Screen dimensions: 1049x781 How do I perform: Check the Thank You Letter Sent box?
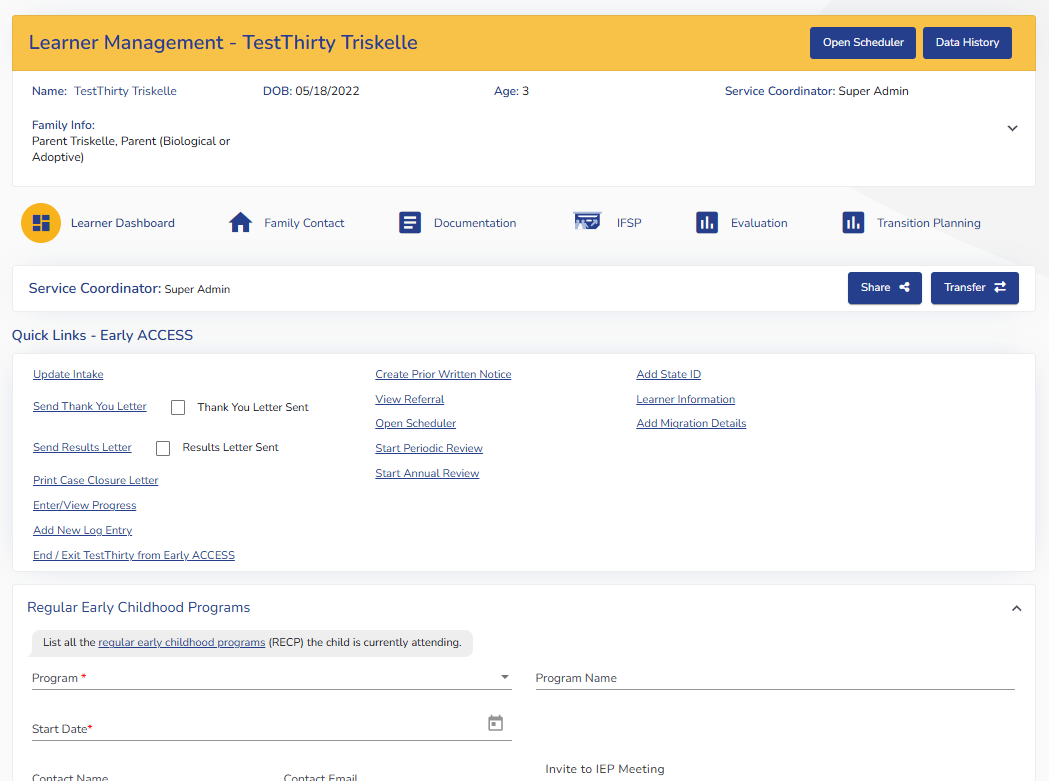tap(178, 407)
